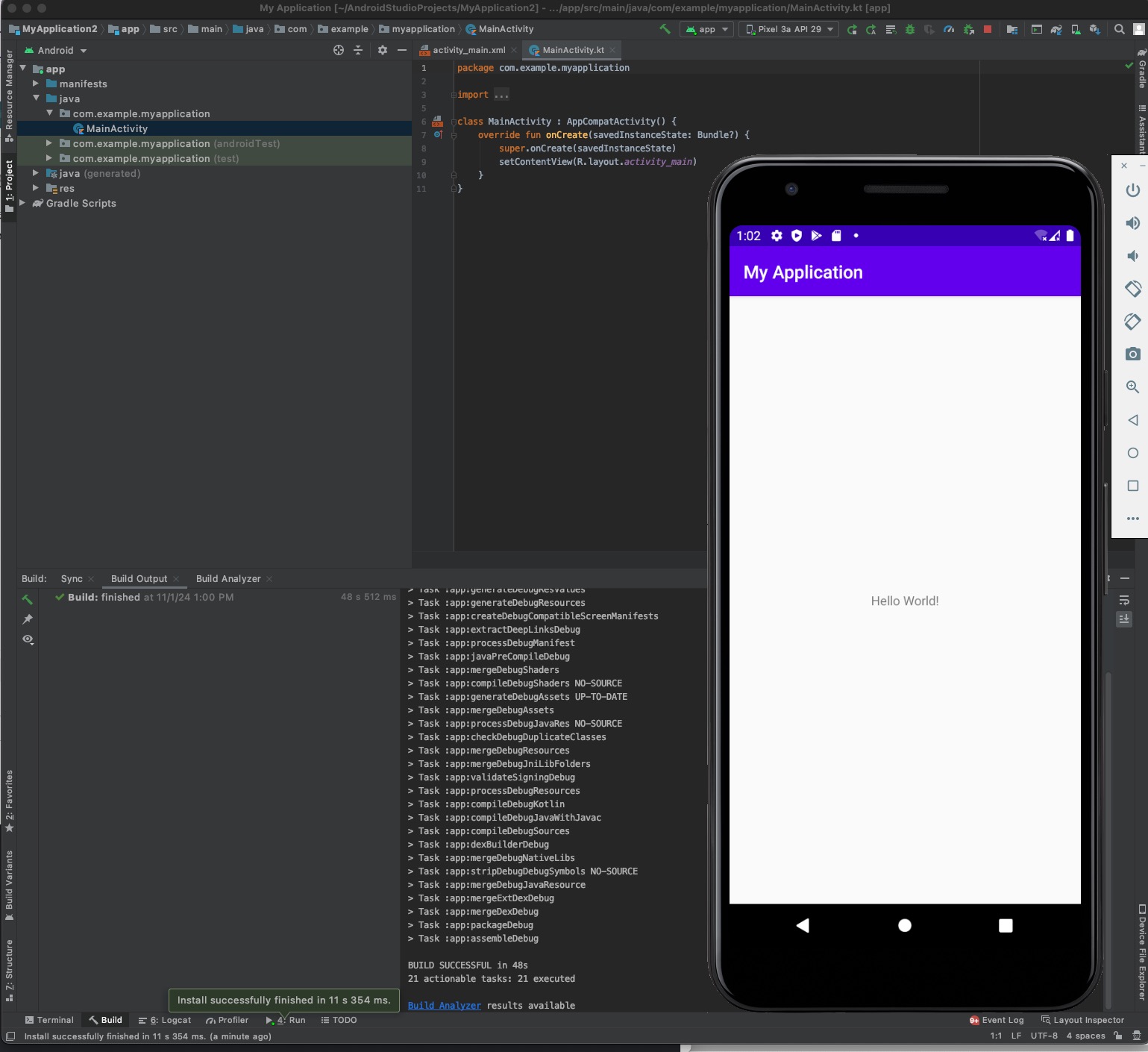Viewport: 1148px width, 1052px height.
Task: Expand the Gradle Scripts node
Action: (22, 203)
